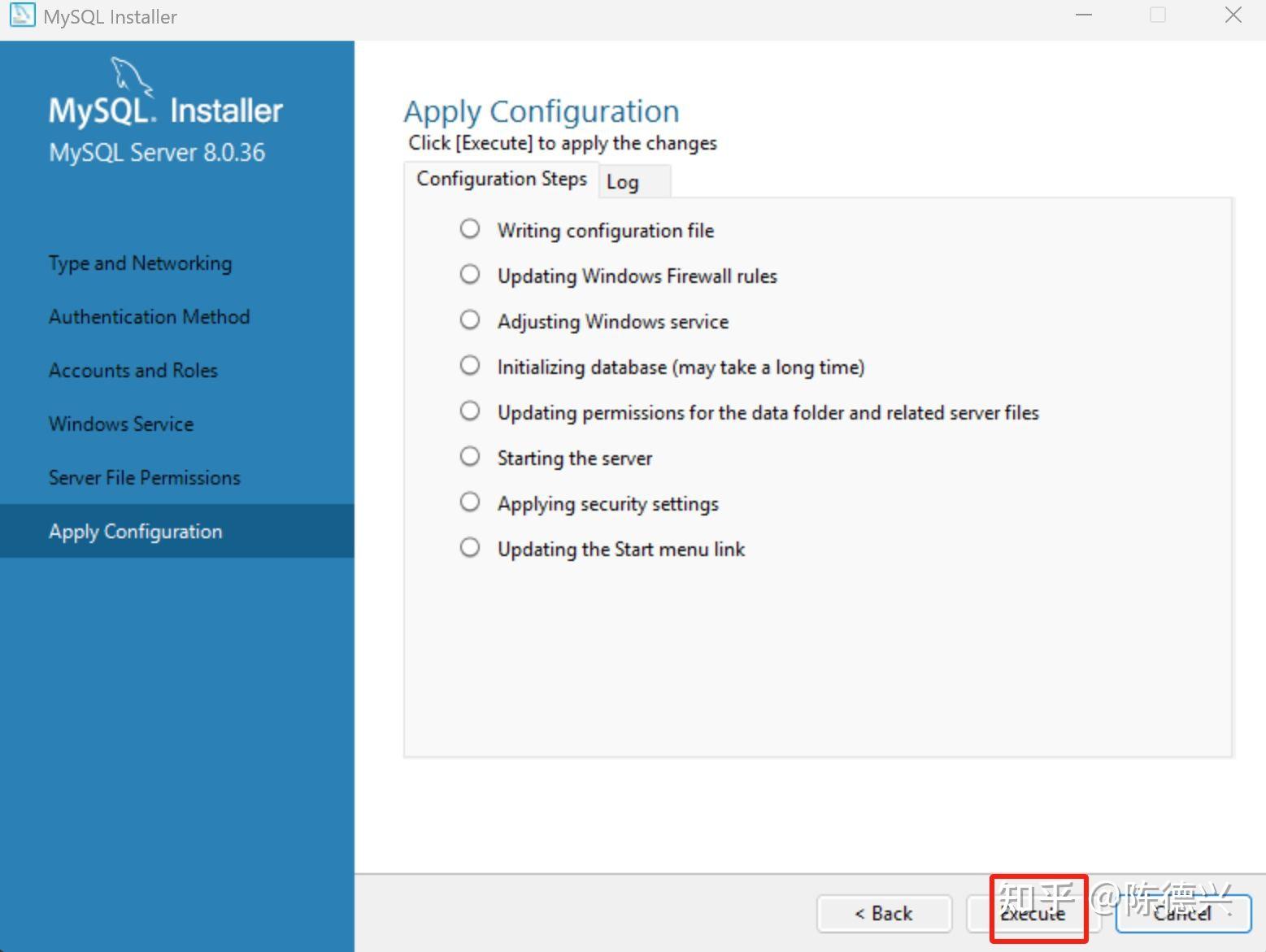1266x952 pixels.
Task: Go to Accounts and Roles step
Action: (x=133, y=370)
